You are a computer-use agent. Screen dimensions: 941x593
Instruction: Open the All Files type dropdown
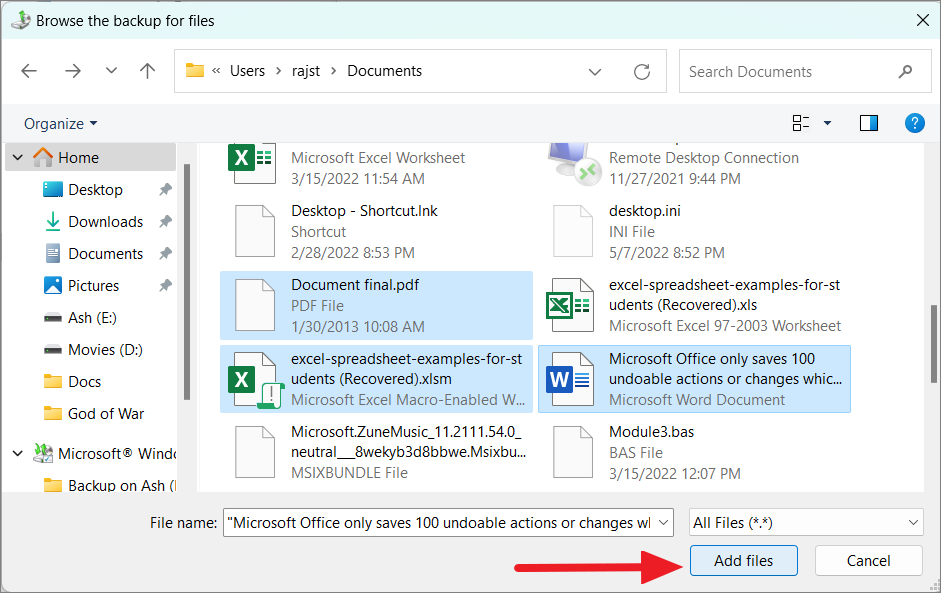pyautogui.click(x=806, y=523)
